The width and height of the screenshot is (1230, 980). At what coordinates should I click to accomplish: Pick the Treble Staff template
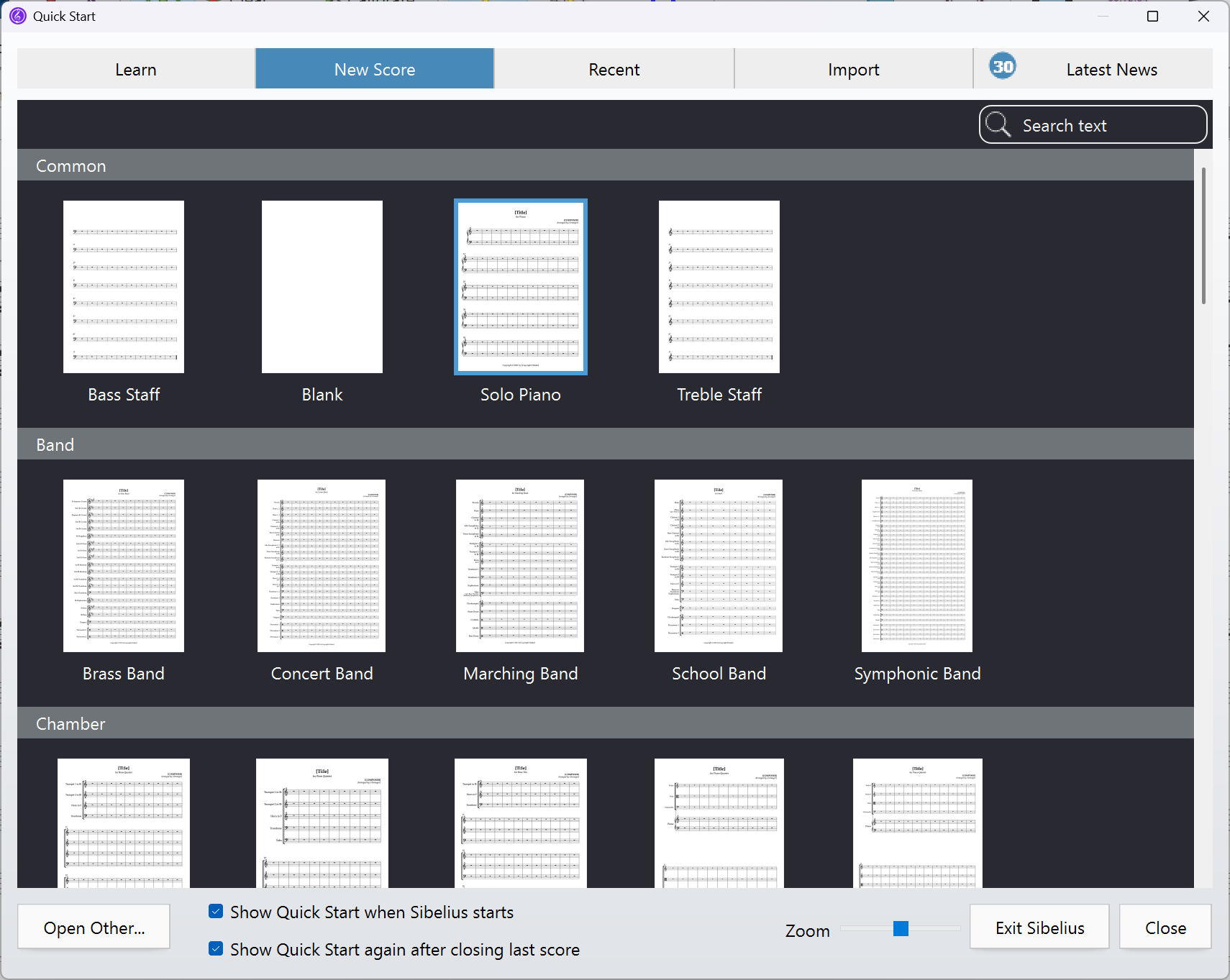719,287
